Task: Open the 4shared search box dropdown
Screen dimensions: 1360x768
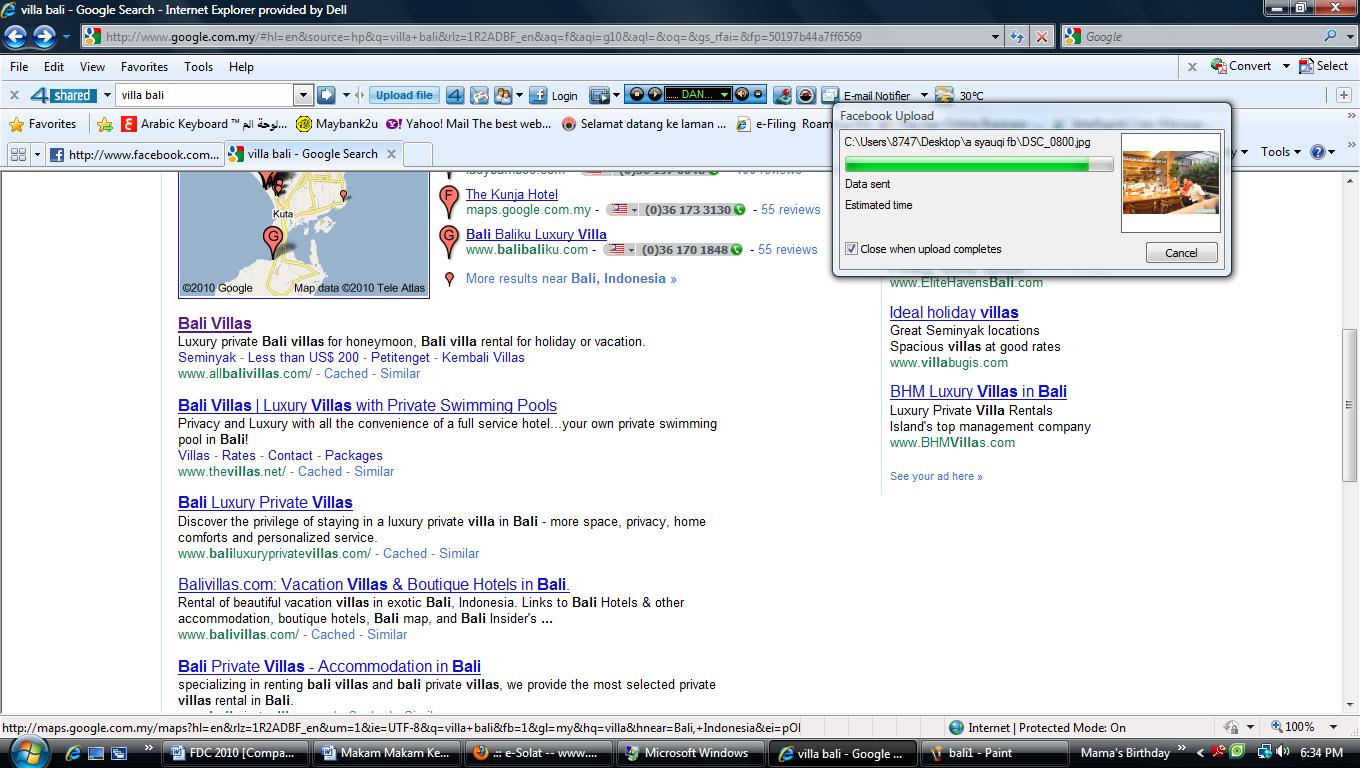Action: [303, 95]
